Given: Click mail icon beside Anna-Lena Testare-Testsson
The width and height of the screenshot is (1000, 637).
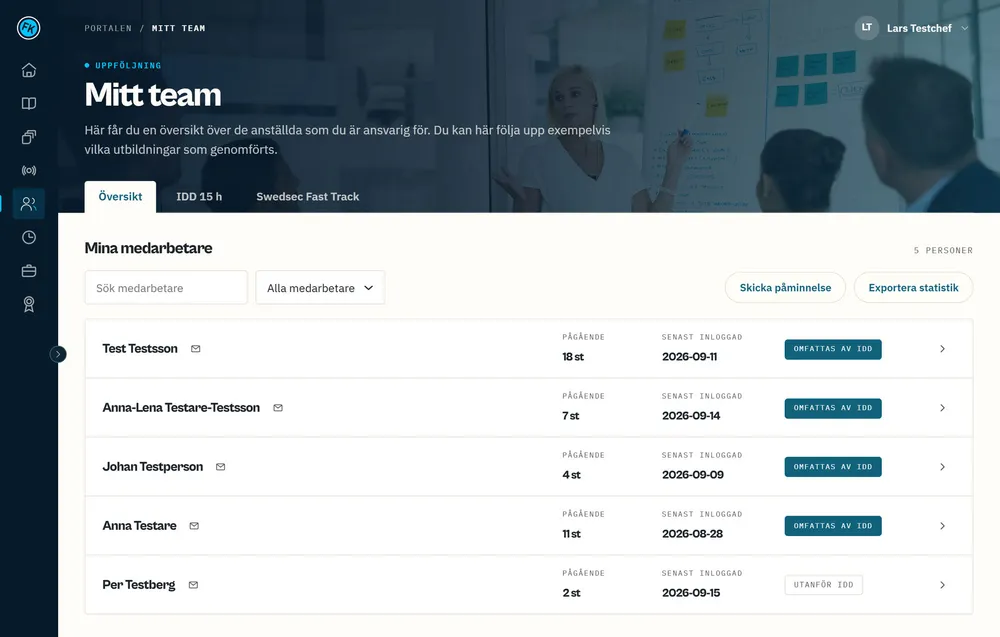Looking at the screenshot, I should pyautogui.click(x=278, y=408).
